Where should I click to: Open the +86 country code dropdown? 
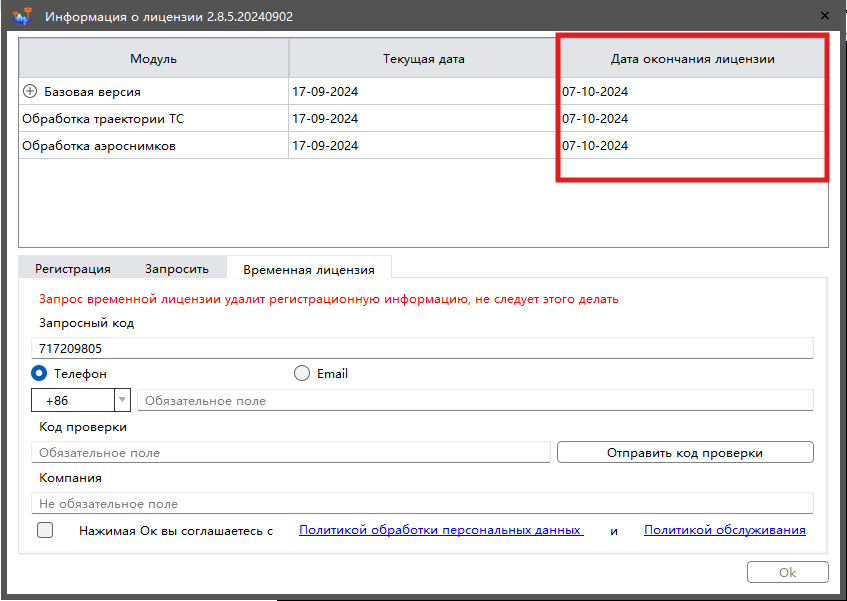tap(122, 400)
